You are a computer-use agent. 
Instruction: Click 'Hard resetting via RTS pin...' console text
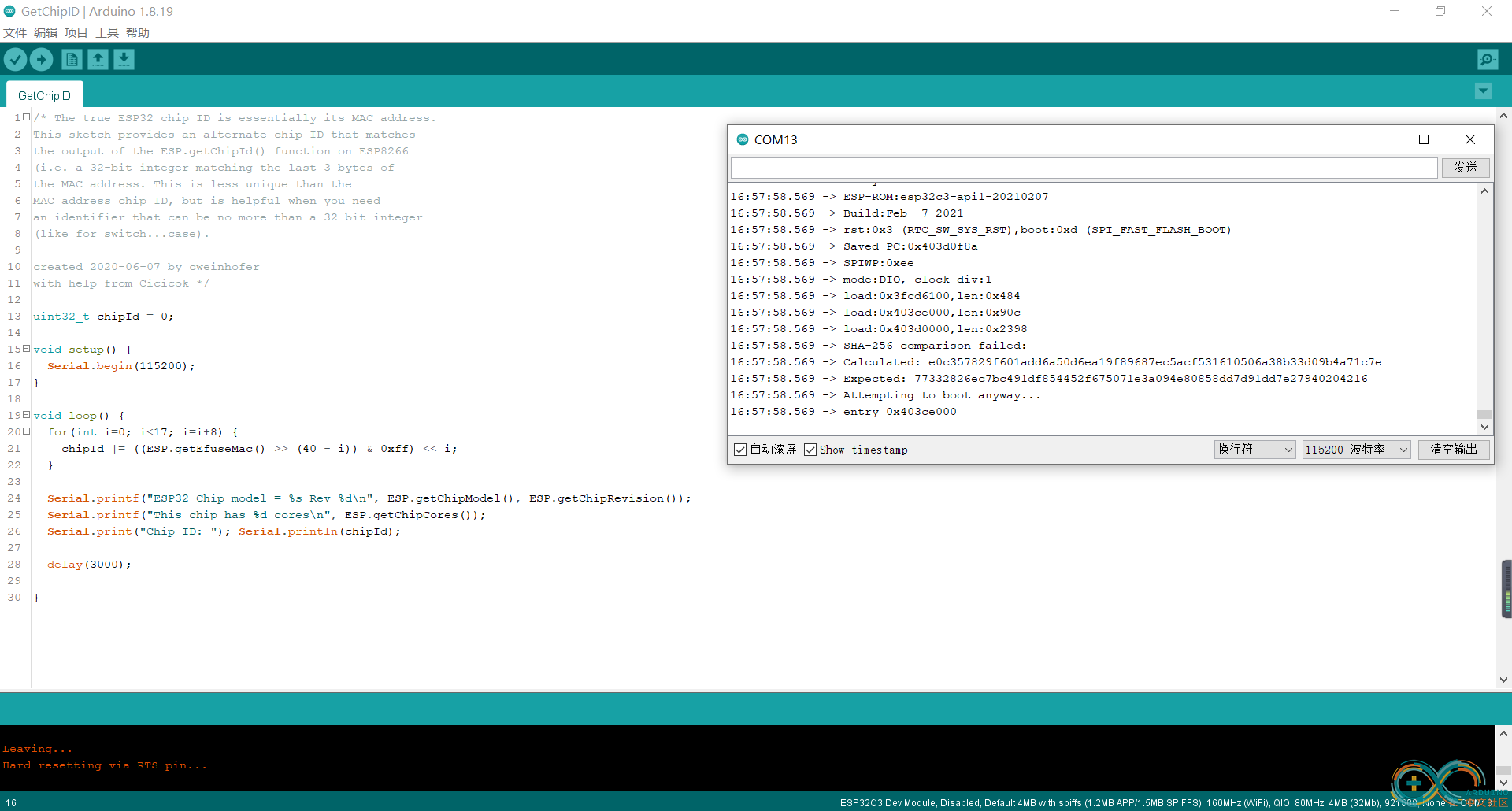[x=105, y=765]
